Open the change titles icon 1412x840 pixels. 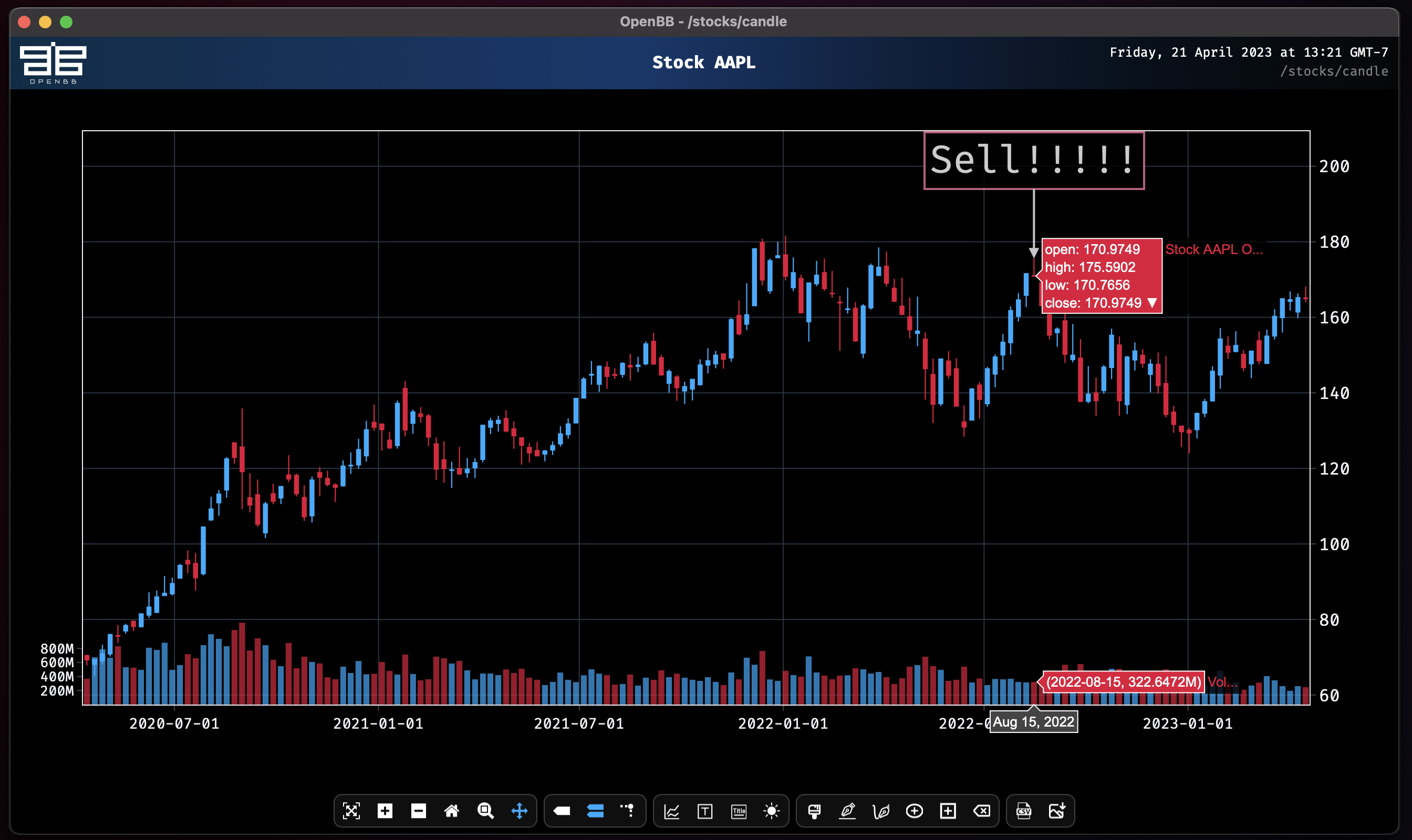click(x=739, y=811)
